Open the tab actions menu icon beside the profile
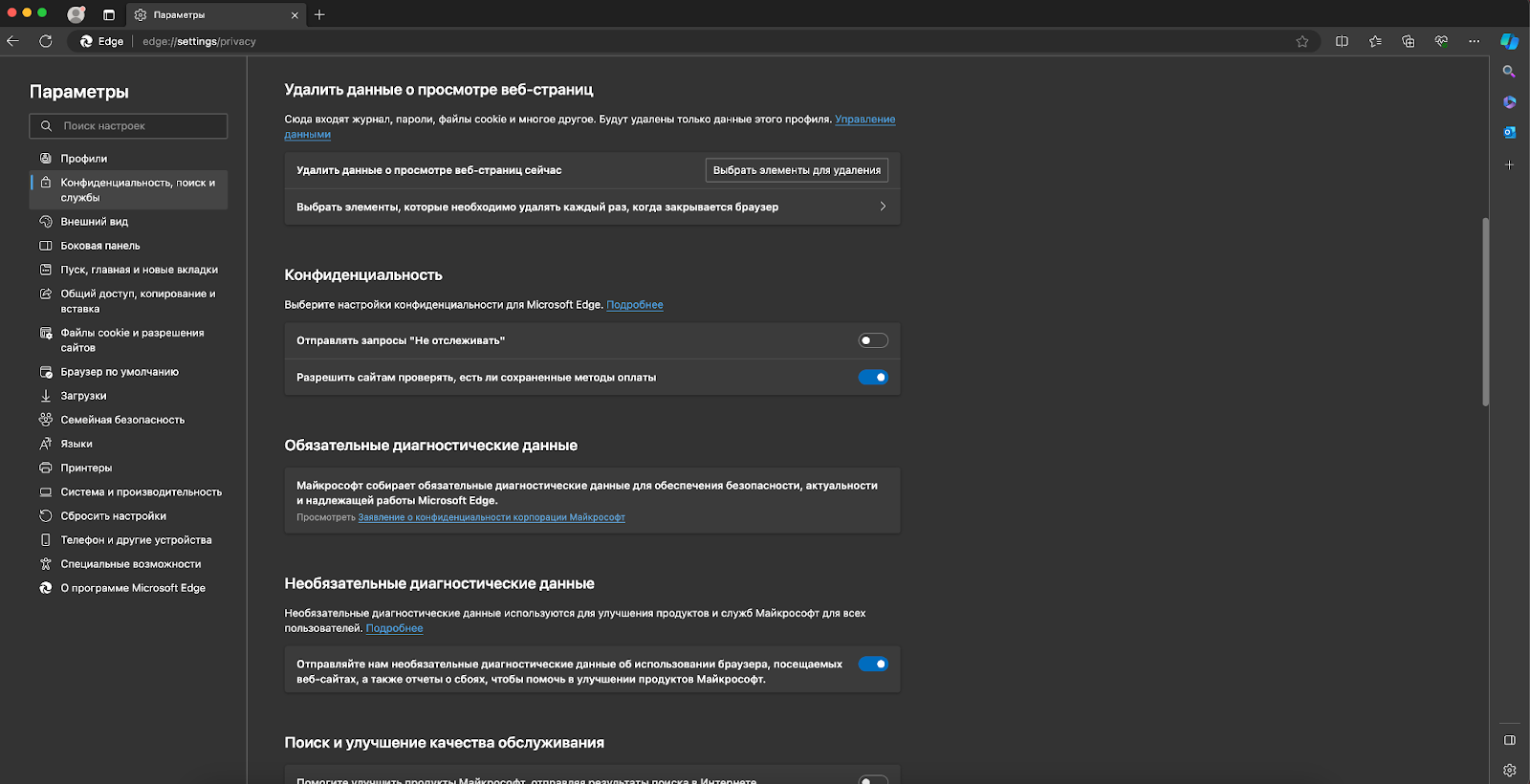This screenshot has width=1530, height=784. (109, 14)
